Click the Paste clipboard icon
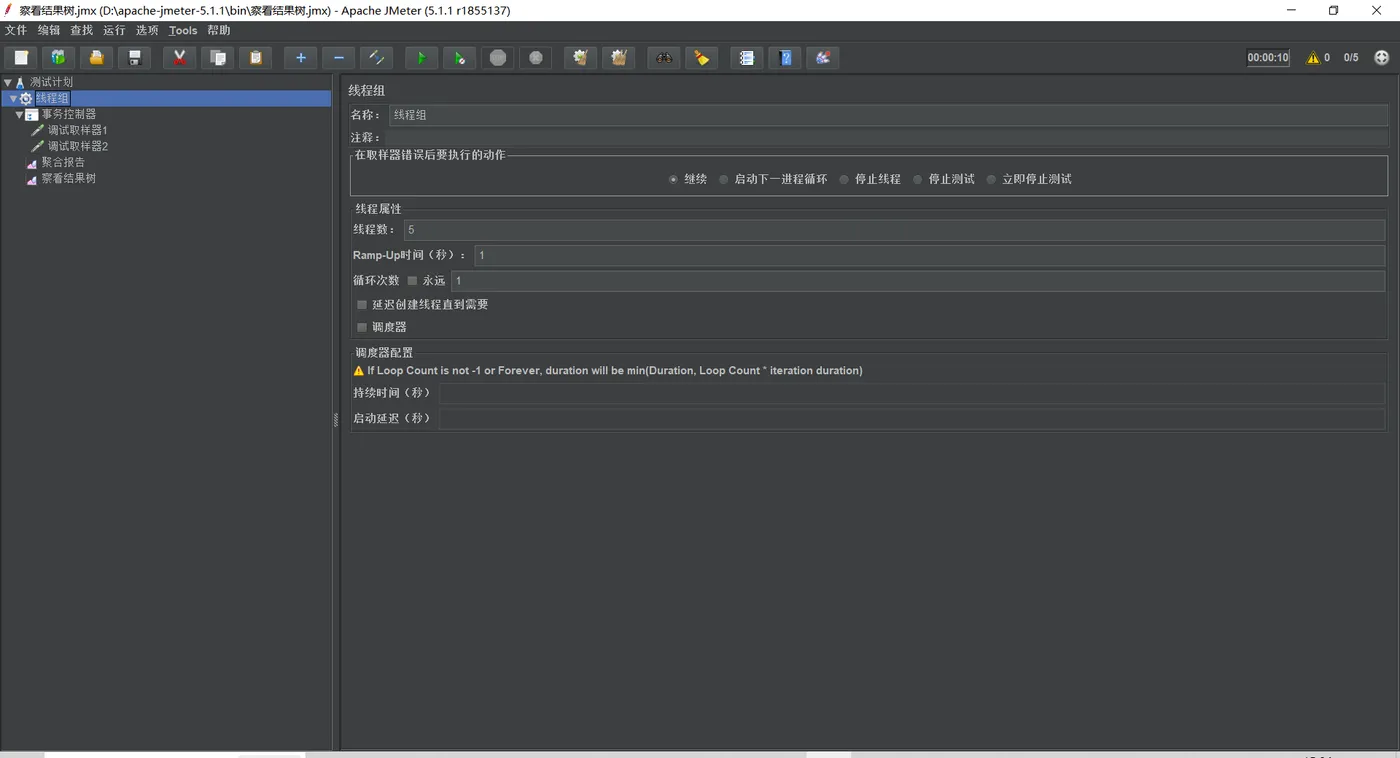 coord(255,58)
